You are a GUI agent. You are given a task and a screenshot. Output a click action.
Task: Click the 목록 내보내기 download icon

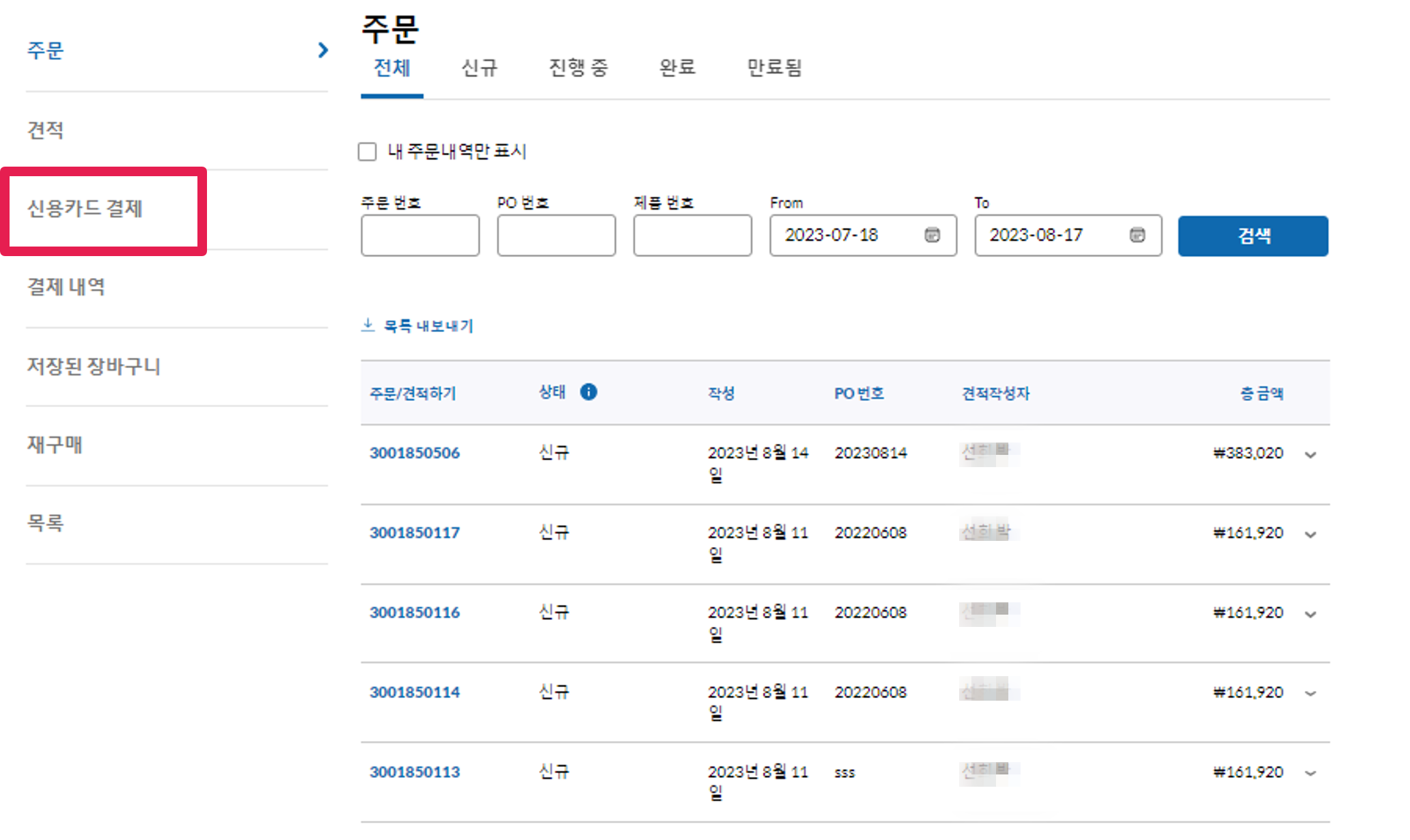coord(368,325)
